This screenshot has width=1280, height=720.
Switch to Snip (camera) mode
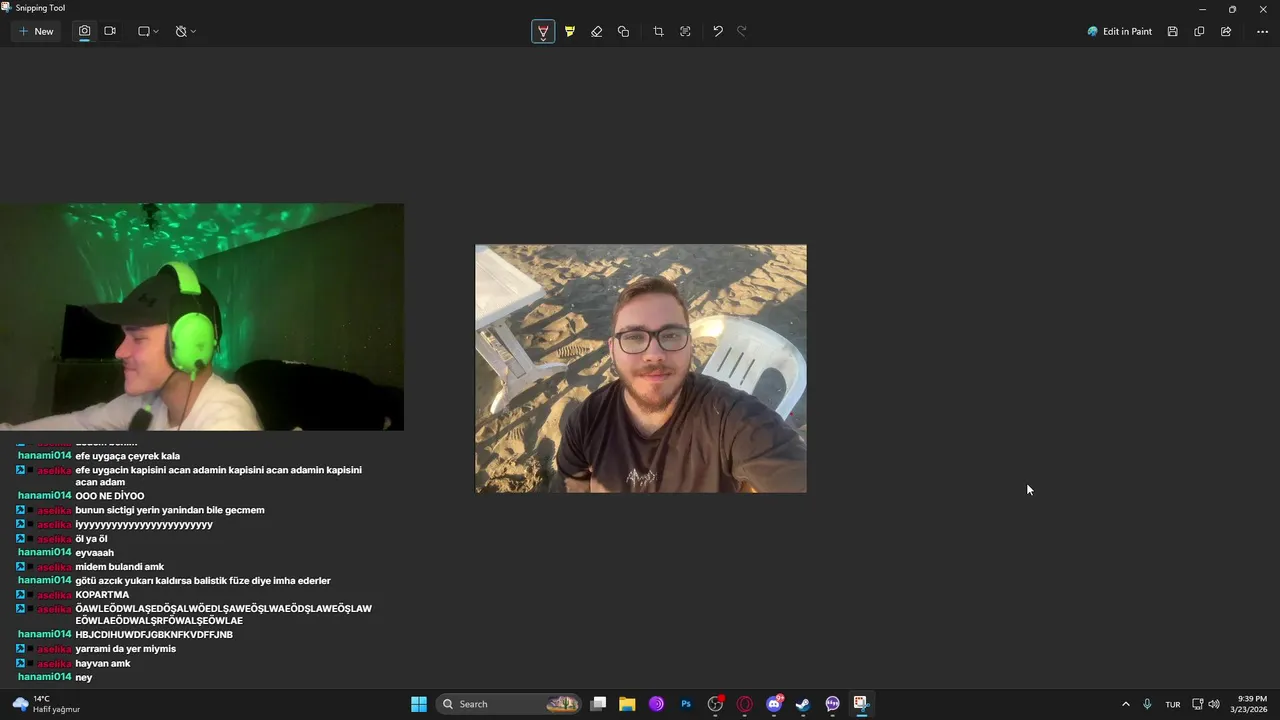[84, 31]
